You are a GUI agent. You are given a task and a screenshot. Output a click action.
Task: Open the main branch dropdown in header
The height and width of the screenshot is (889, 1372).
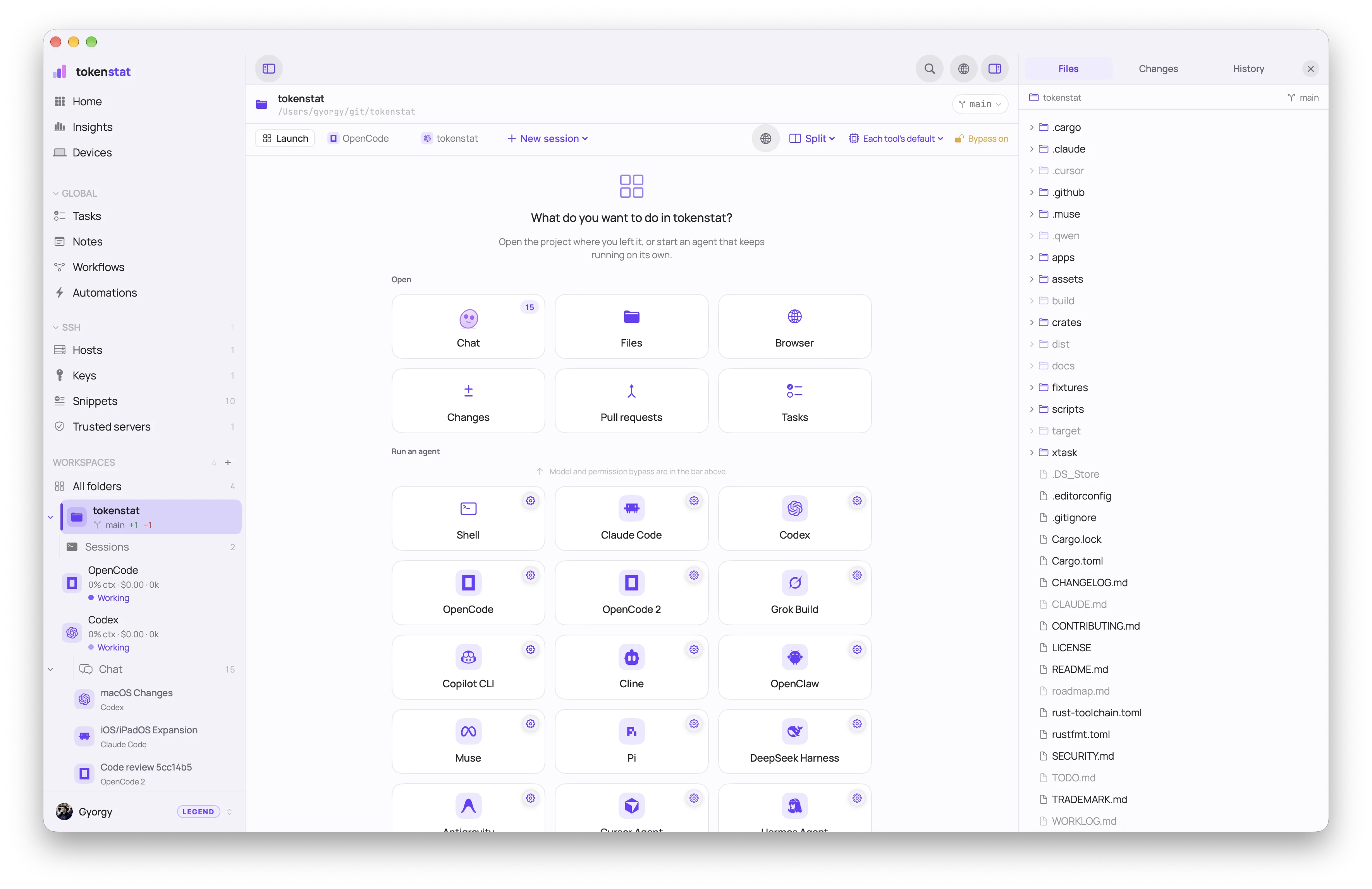point(980,104)
